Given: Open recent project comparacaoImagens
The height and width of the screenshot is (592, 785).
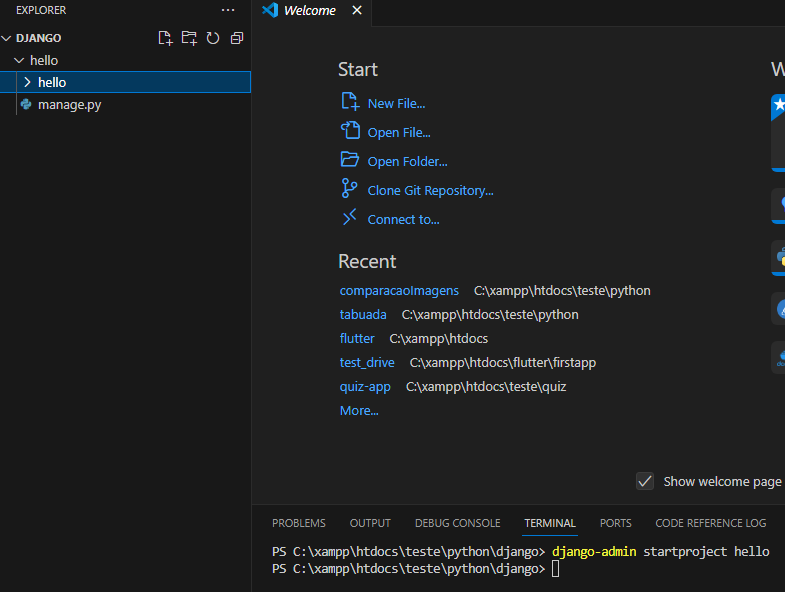Looking at the screenshot, I should pyautogui.click(x=399, y=290).
